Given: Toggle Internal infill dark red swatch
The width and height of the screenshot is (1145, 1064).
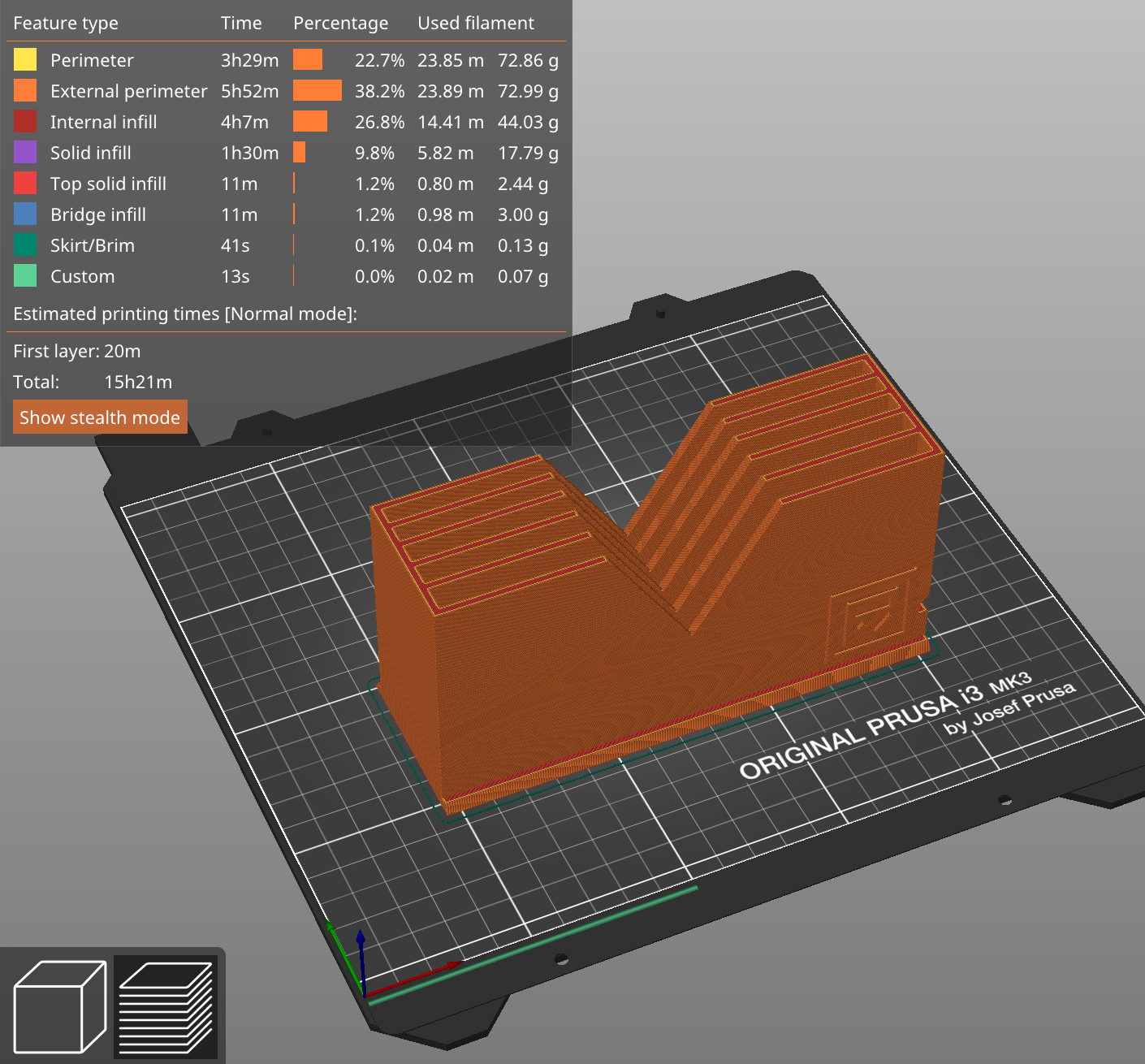Looking at the screenshot, I should [25, 121].
